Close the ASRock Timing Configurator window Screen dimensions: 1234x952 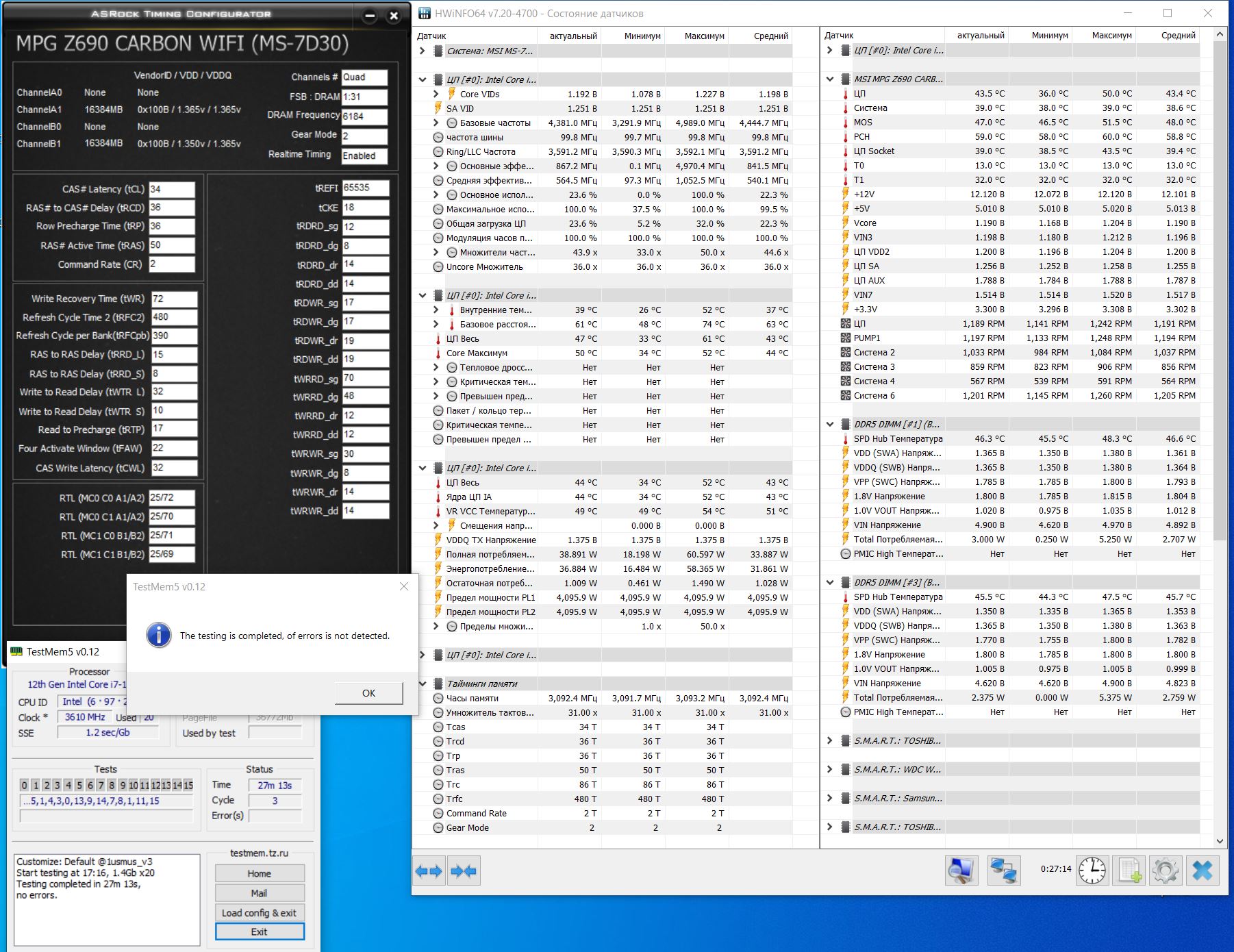tap(394, 16)
